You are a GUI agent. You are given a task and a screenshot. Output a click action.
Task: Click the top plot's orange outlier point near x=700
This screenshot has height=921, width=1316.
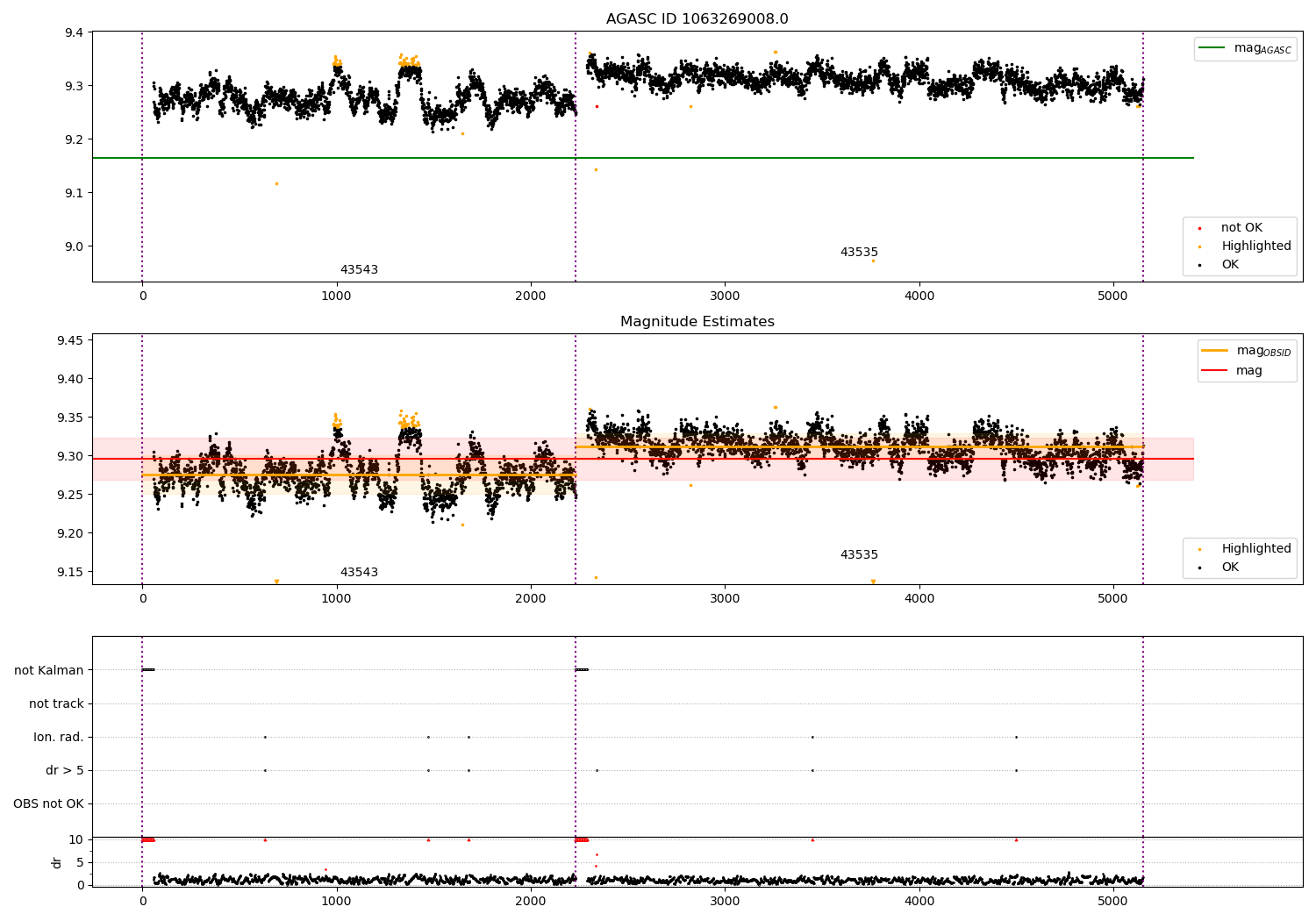click(x=276, y=184)
